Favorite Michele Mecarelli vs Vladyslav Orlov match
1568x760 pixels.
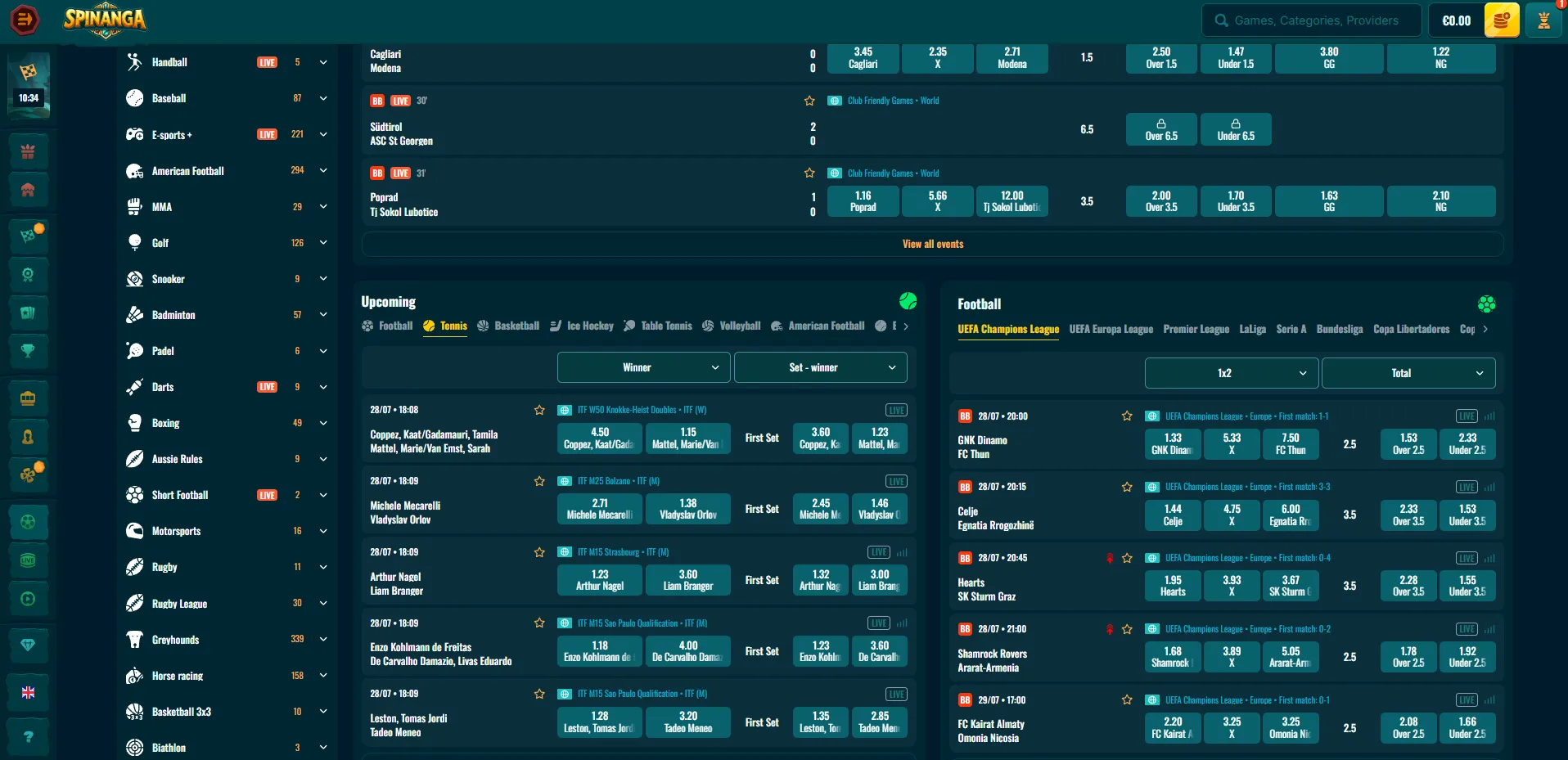[x=539, y=481]
